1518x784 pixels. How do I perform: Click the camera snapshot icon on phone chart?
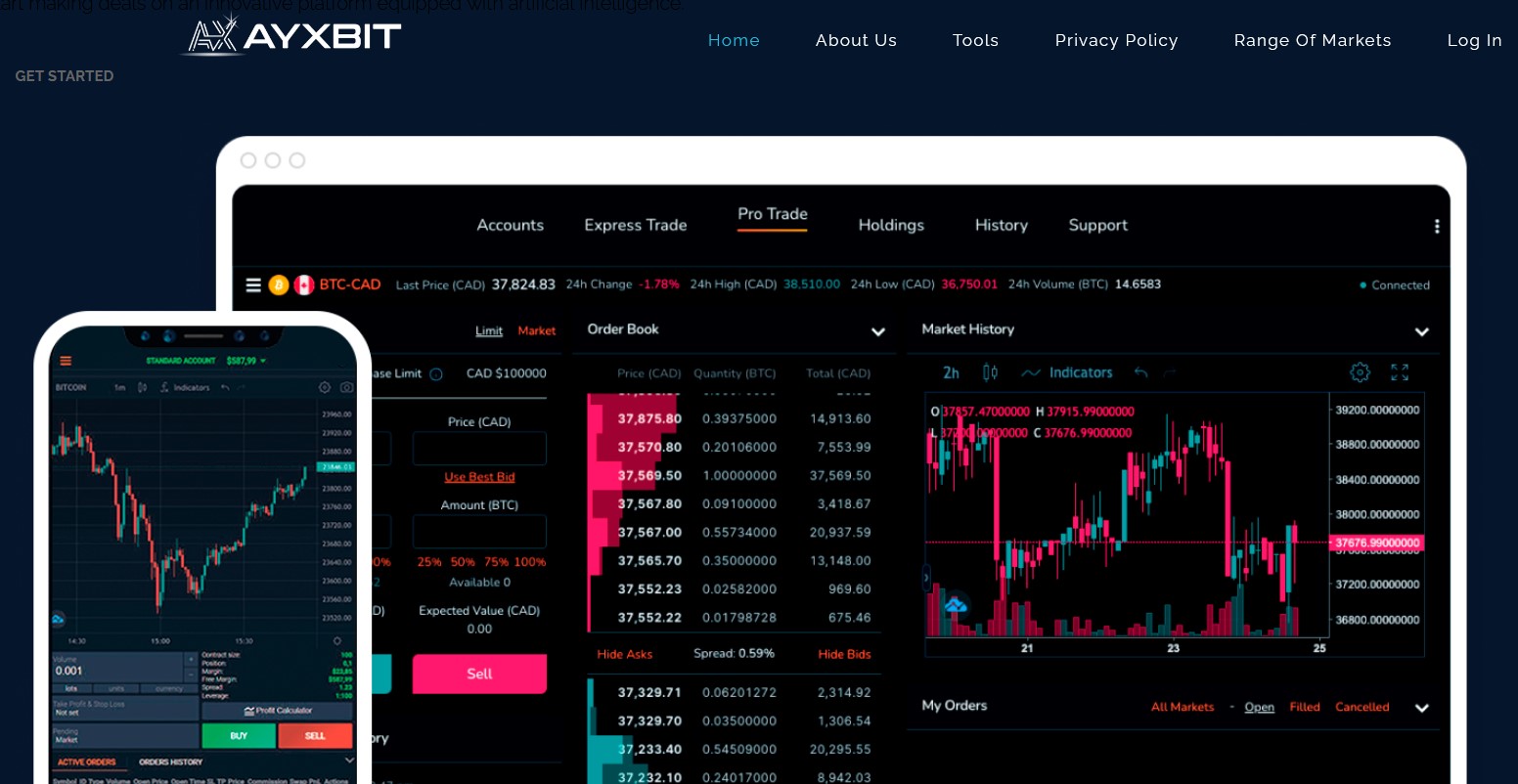click(x=346, y=387)
